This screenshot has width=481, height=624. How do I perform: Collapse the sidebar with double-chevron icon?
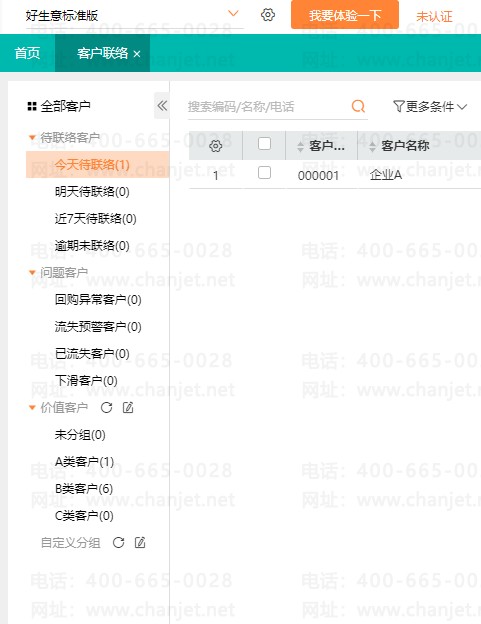pyautogui.click(x=162, y=106)
